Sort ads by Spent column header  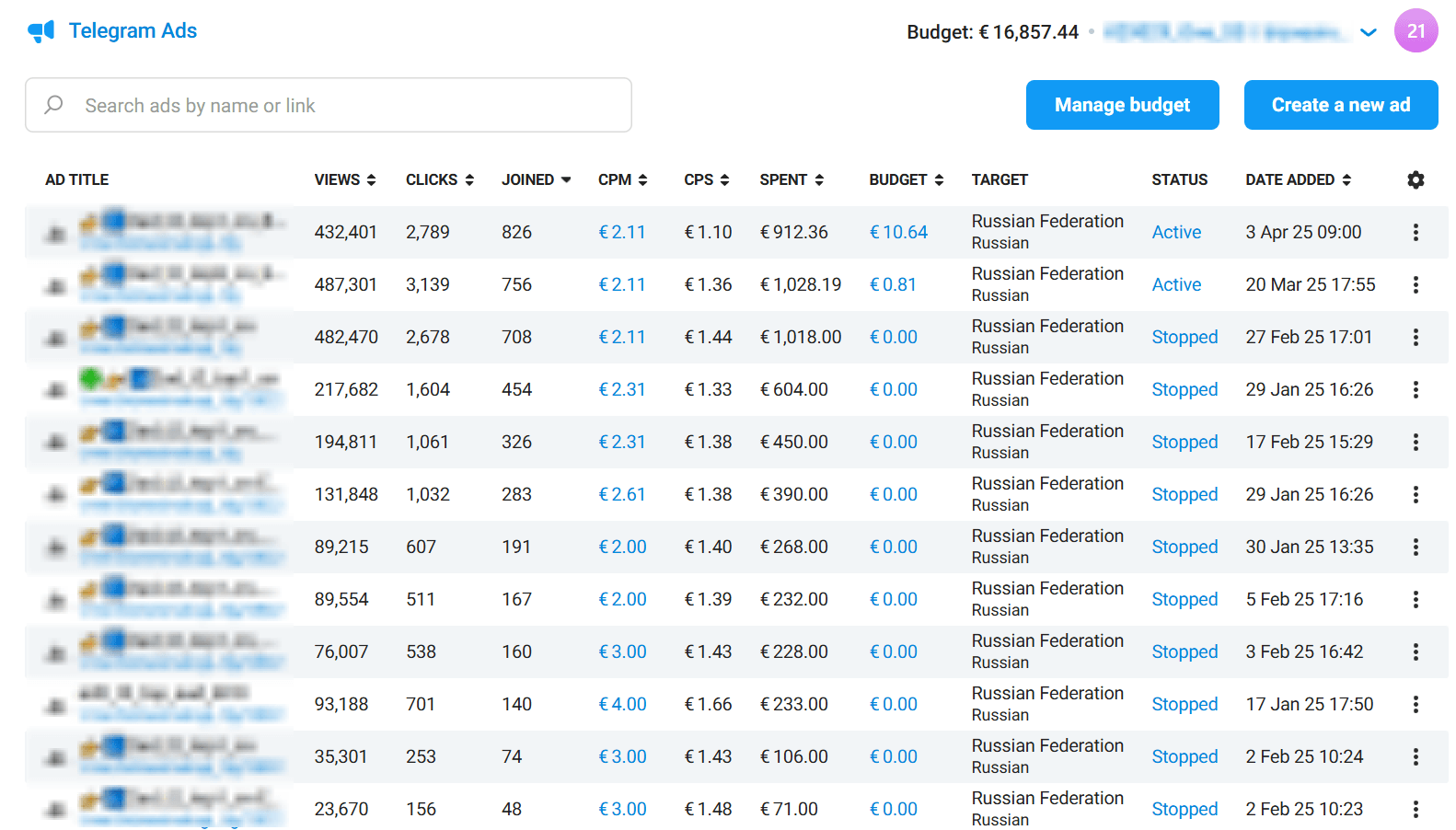[x=791, y=180]
